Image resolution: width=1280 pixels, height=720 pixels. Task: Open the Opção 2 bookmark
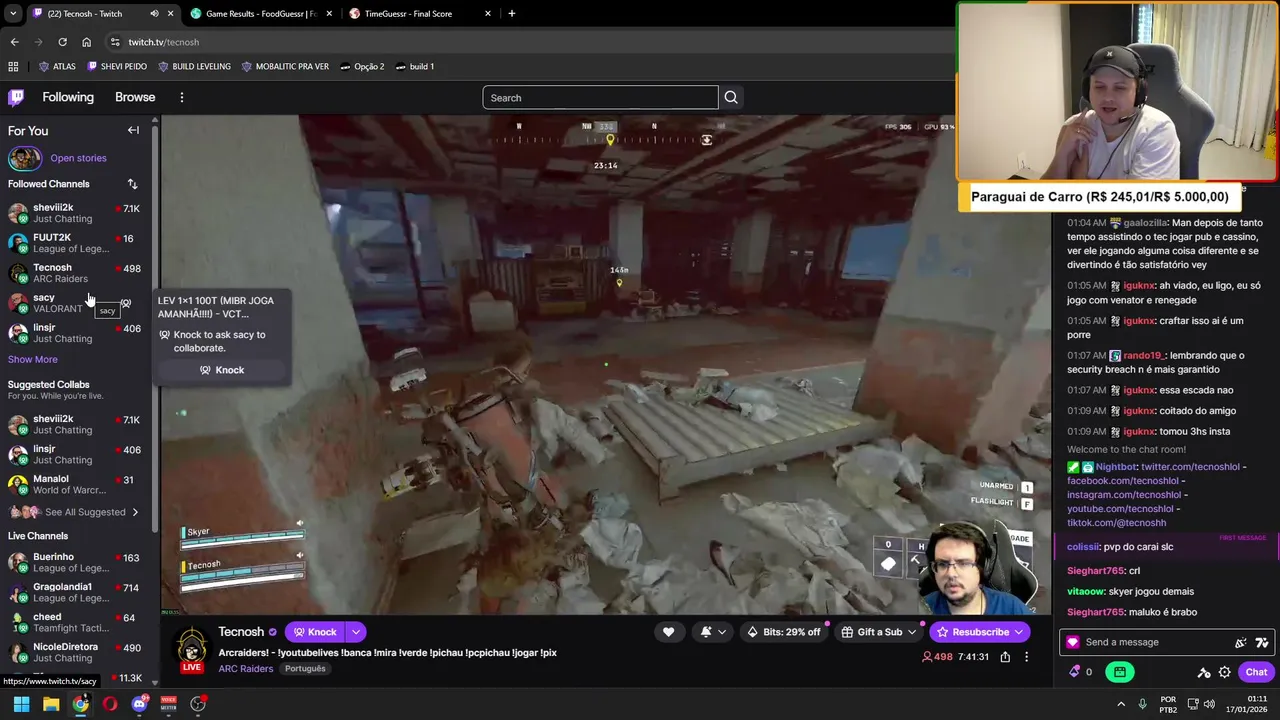(x=362, y=66)
